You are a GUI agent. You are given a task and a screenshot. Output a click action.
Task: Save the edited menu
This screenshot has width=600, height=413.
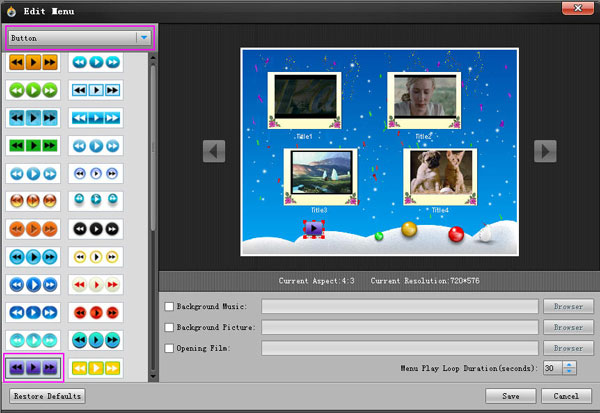pyautogui.click(x=510, y=395)
